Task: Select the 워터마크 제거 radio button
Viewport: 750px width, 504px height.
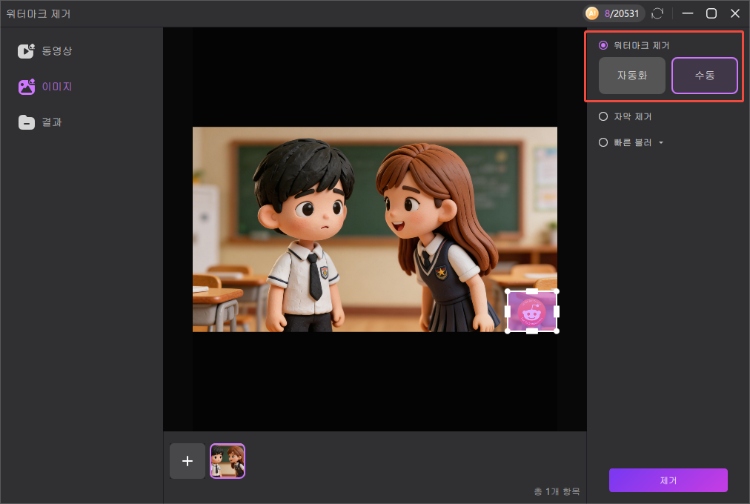Action: coord(603,46)
